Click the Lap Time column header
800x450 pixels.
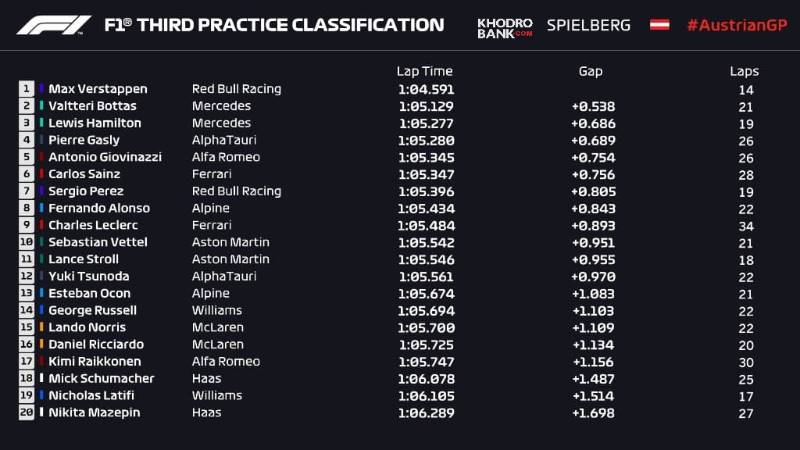tap(424, 71)
